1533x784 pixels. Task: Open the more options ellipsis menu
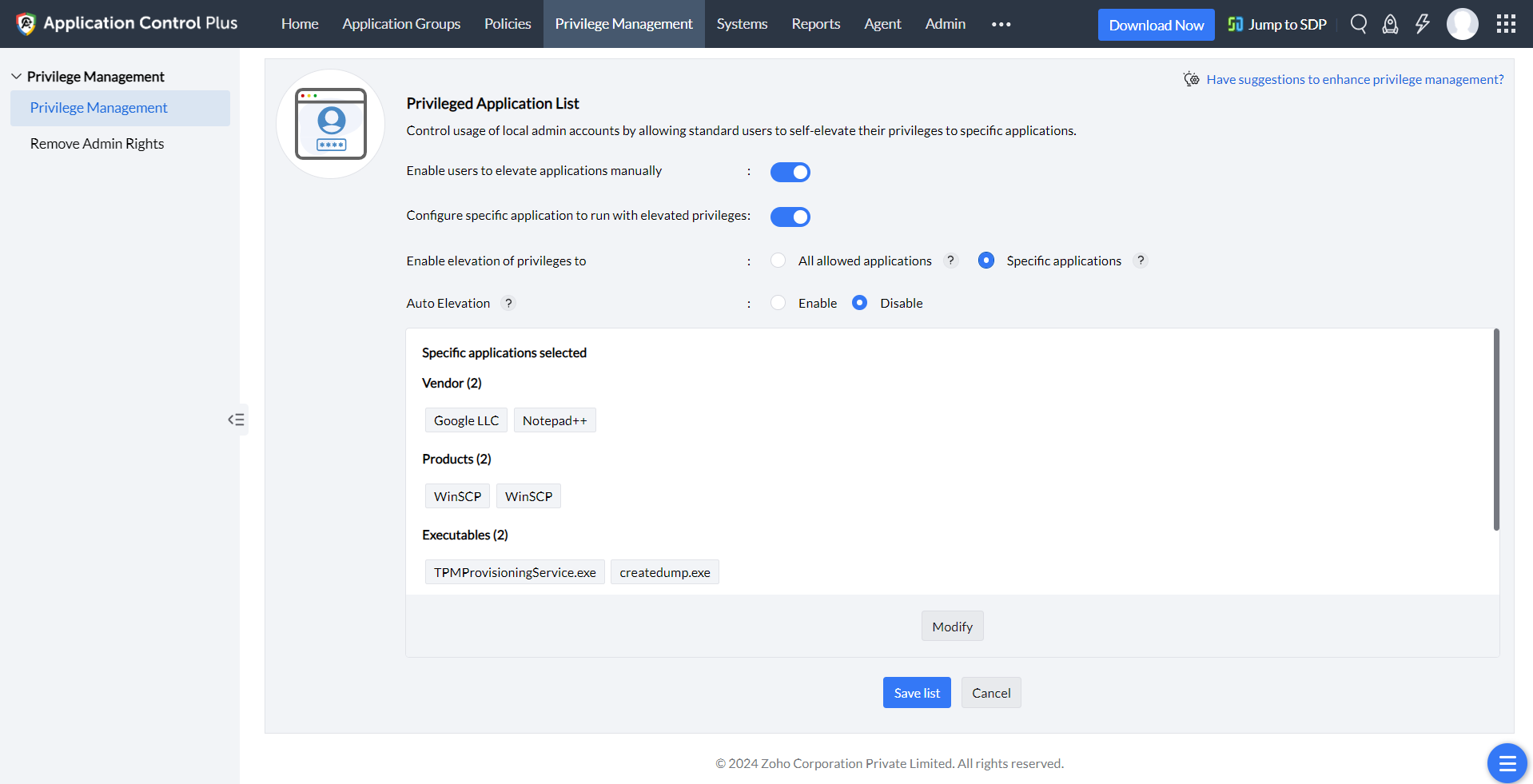(x=1001, y=24)
